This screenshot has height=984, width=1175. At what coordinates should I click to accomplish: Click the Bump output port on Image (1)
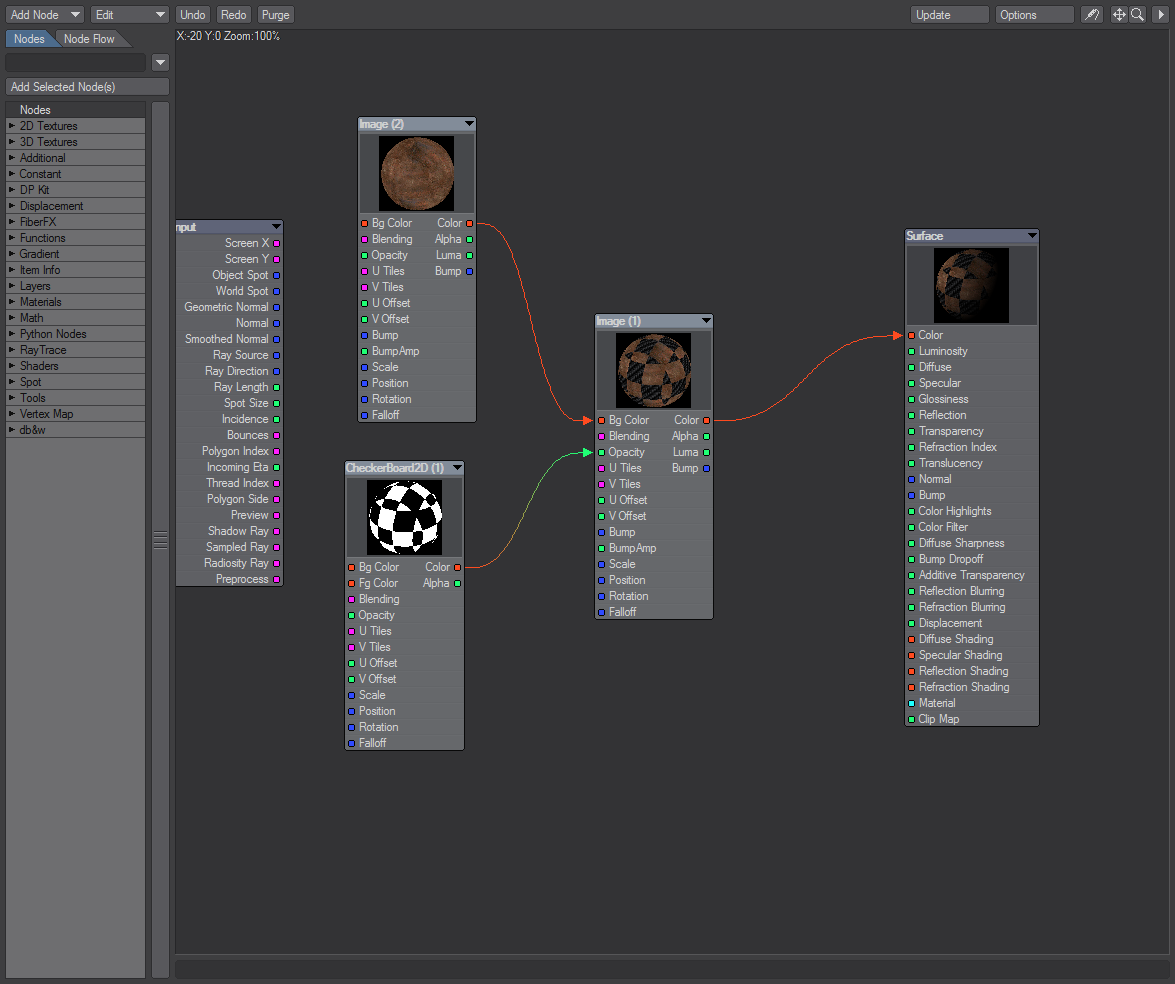click(x=706, y=468)
